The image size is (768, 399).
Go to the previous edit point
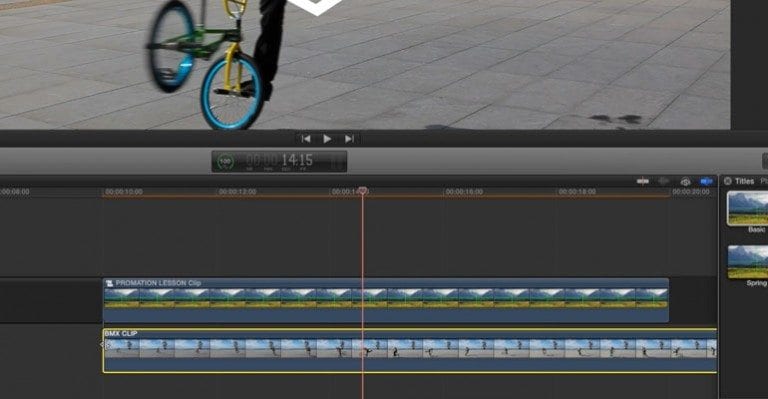306,139
